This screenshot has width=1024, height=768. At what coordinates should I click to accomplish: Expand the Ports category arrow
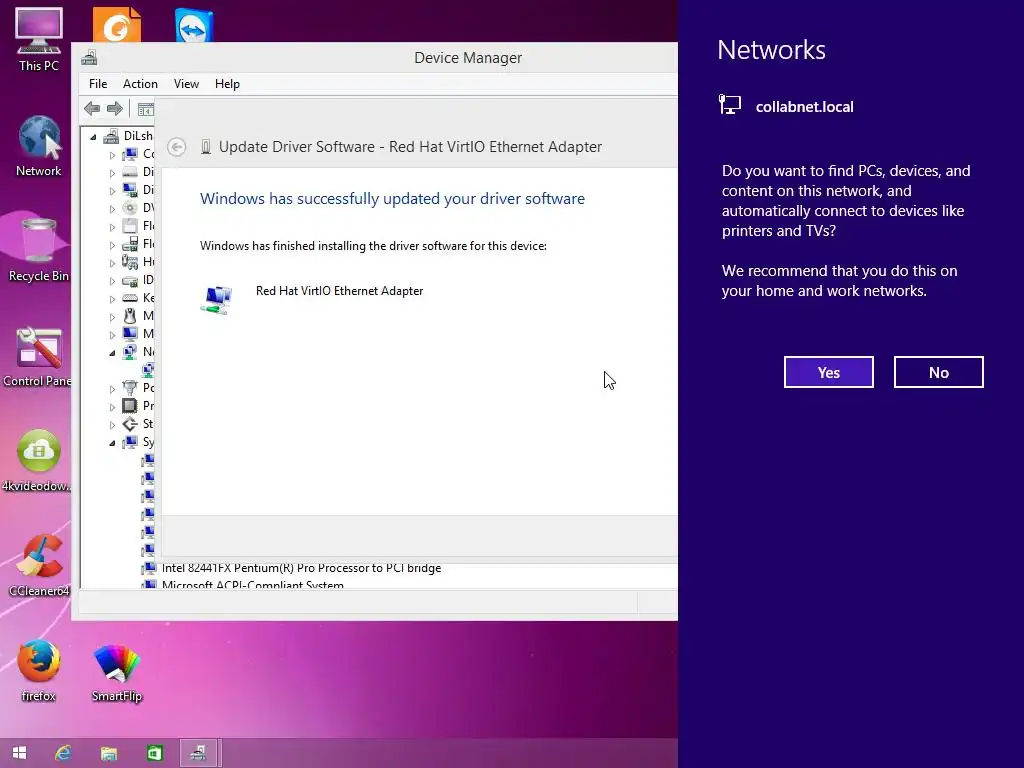[112, 389]
